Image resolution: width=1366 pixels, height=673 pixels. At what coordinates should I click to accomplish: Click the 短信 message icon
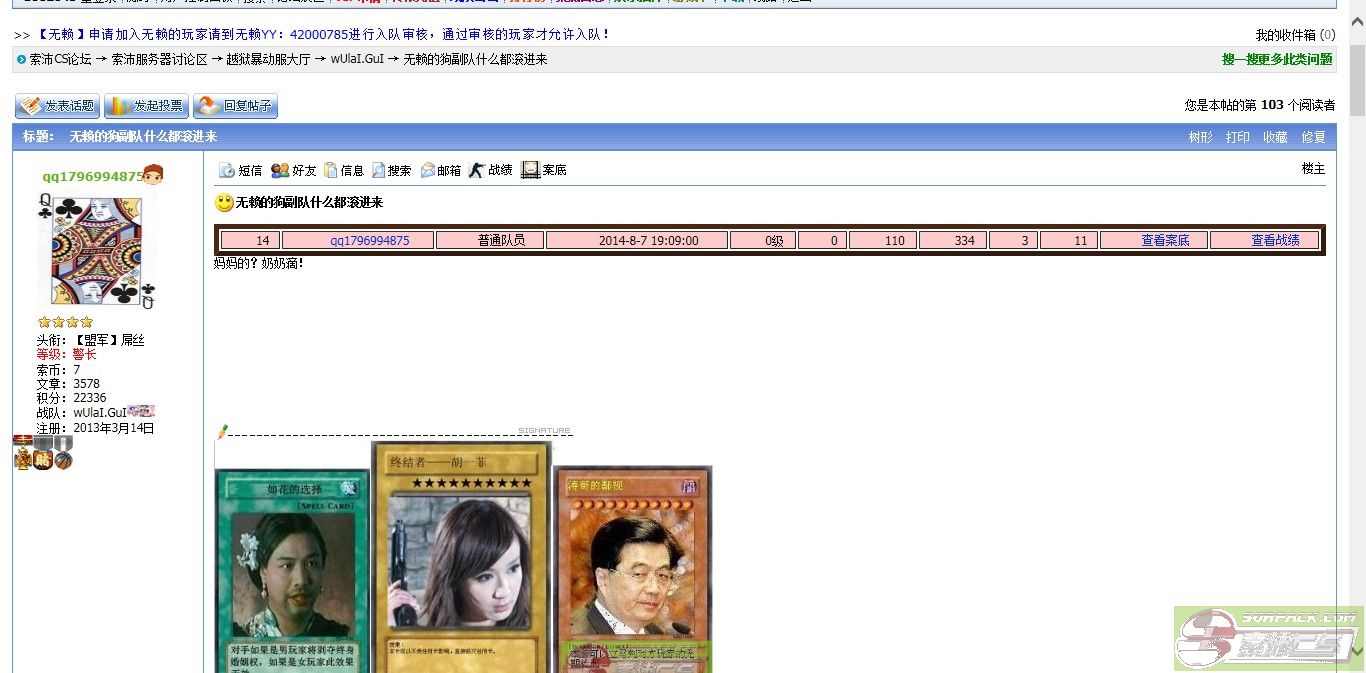click(x=226, y=171)
